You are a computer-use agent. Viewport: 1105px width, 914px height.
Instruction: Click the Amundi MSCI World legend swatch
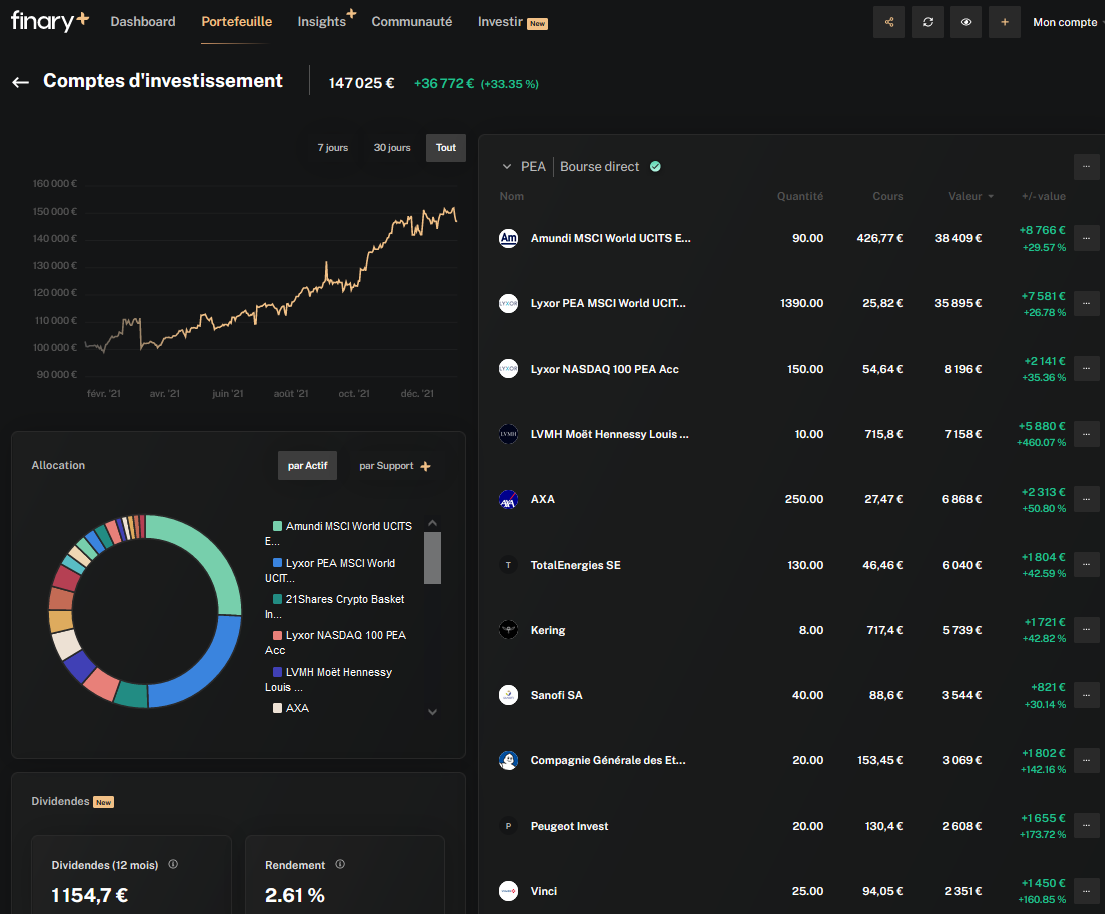277,526
